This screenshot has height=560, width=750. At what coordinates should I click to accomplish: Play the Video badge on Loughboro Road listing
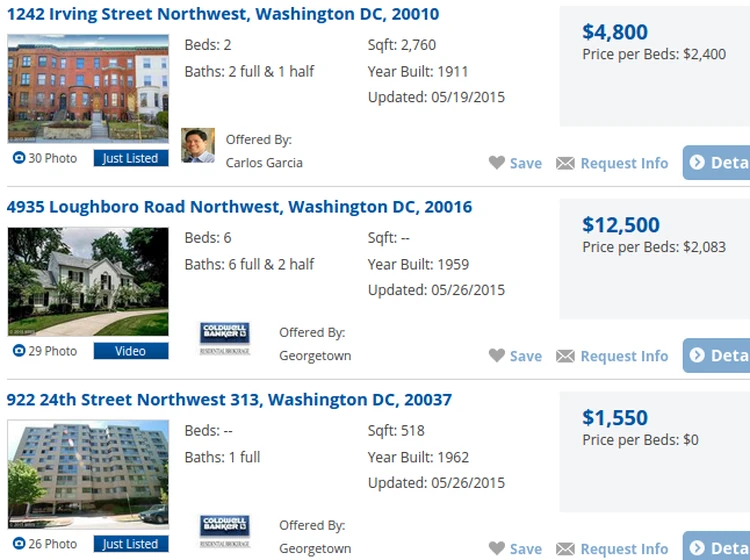click(x=131, y=351)
